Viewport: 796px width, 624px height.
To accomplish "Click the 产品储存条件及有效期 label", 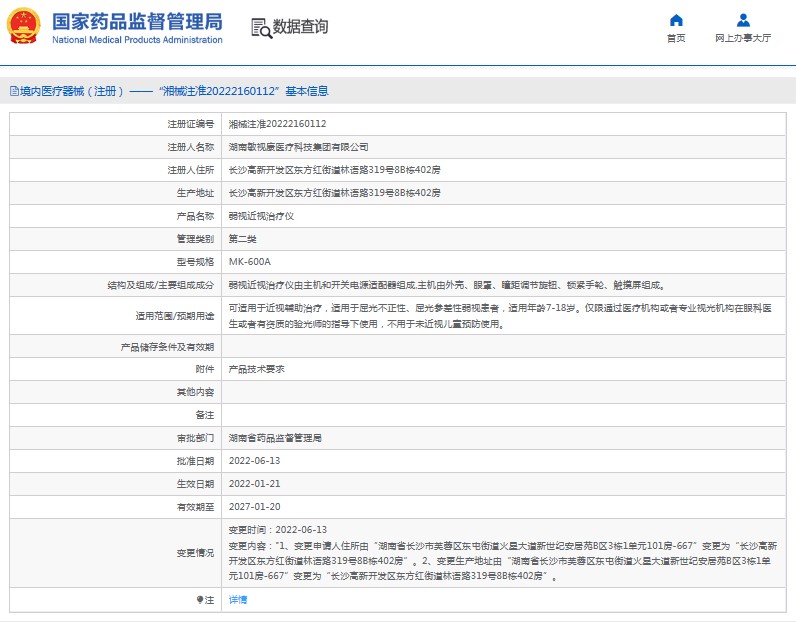I will [168, 347].
